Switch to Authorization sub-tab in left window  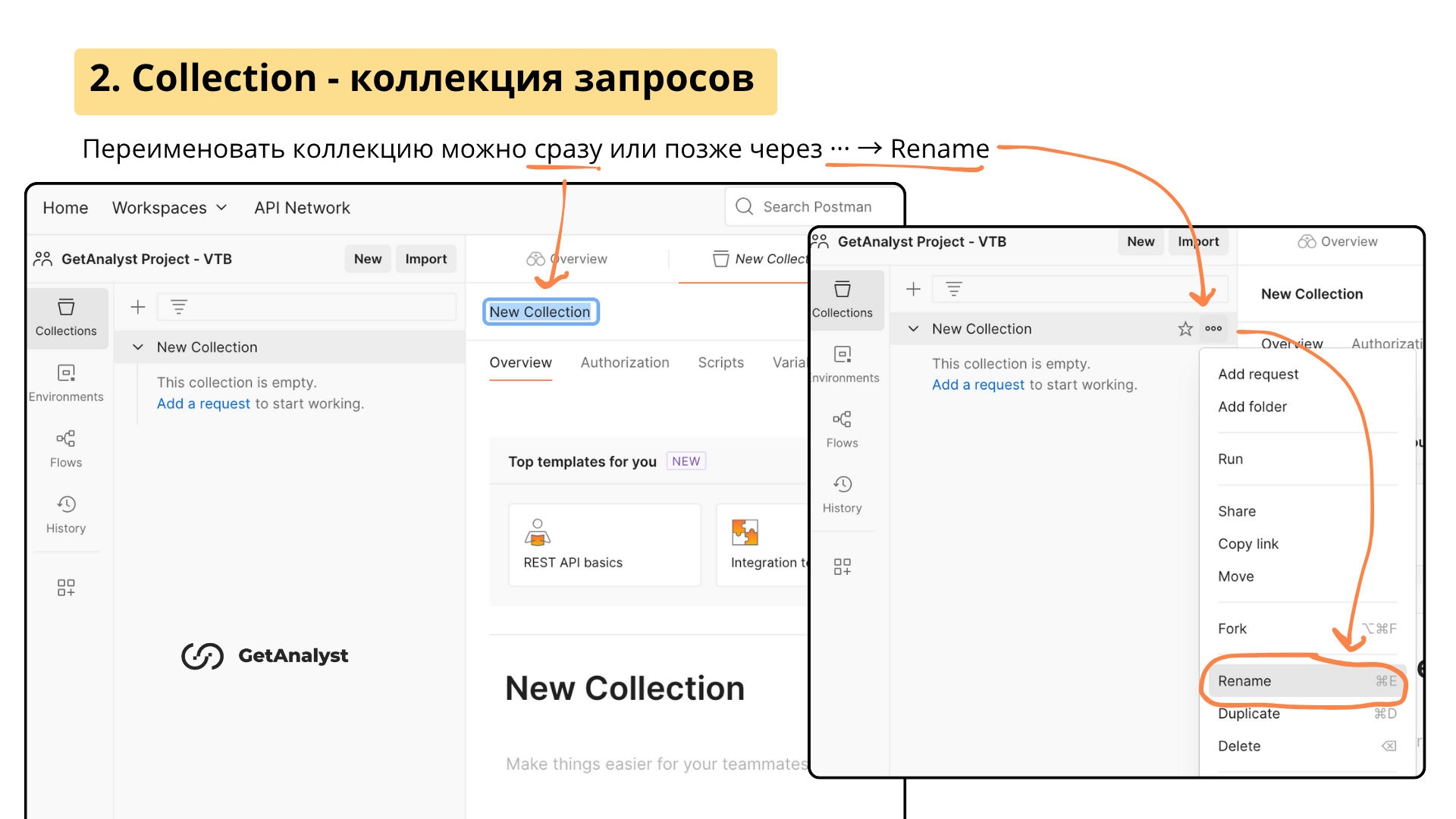pyautogui.click(x=625, y=362)
